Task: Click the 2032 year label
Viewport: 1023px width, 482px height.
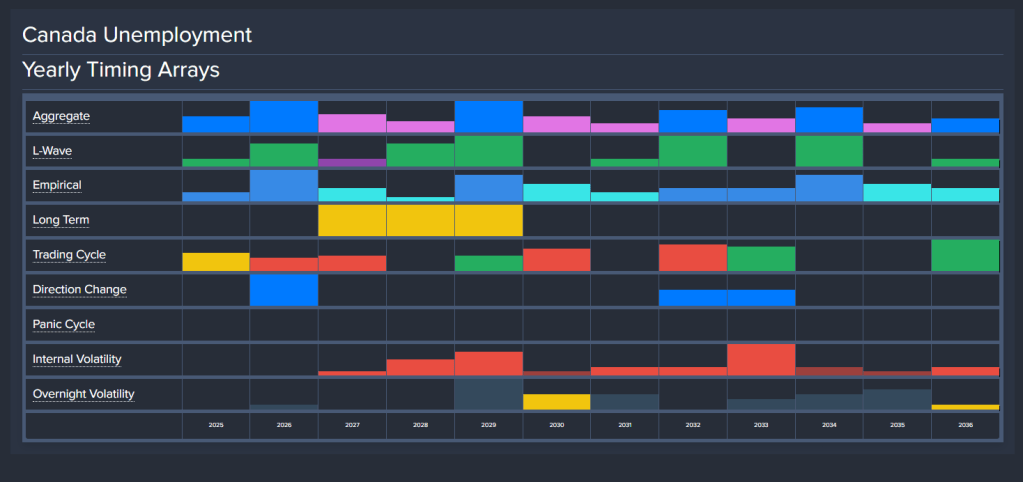Action: (693, 425)
